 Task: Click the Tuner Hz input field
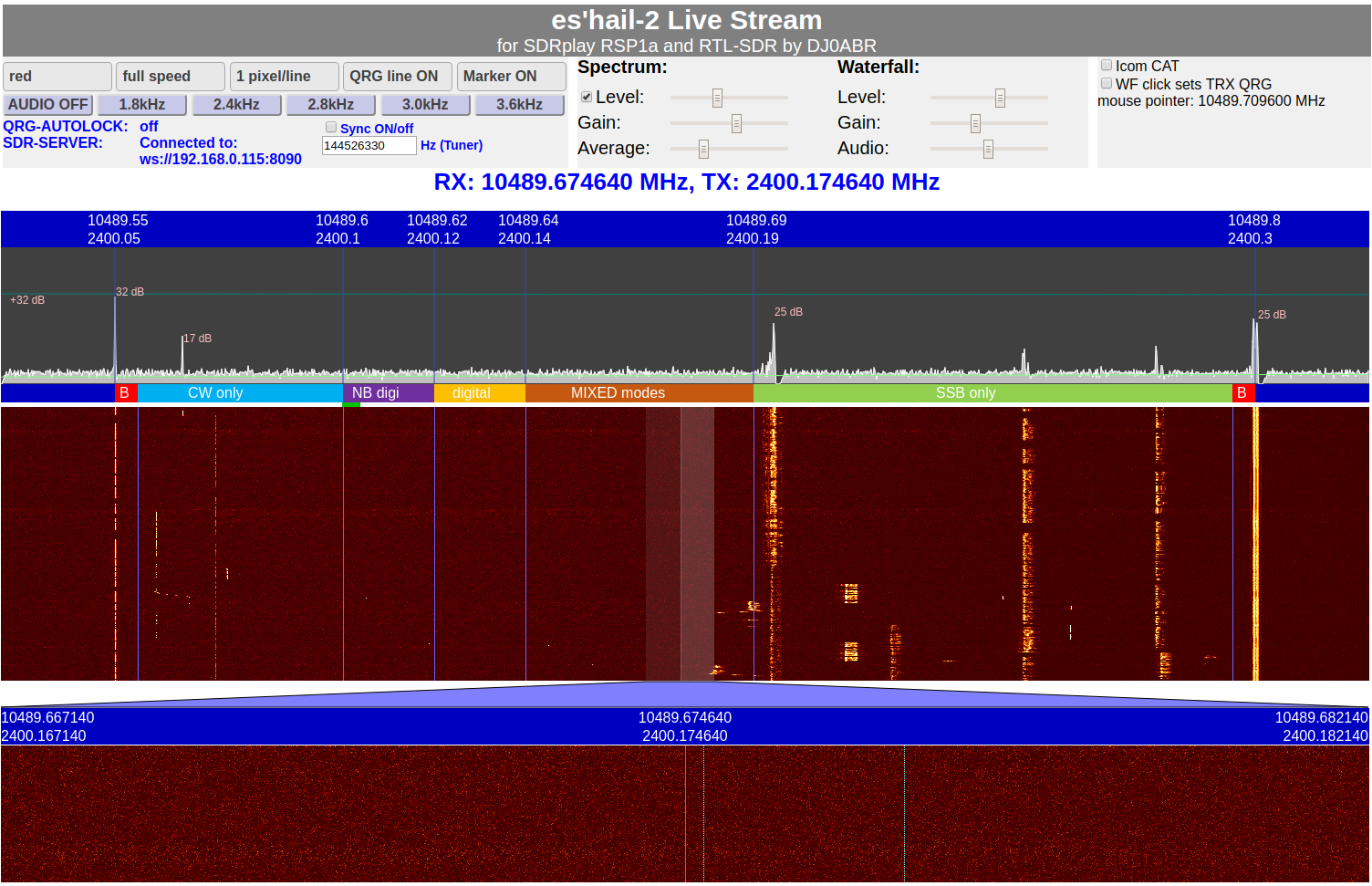point(369,146)
